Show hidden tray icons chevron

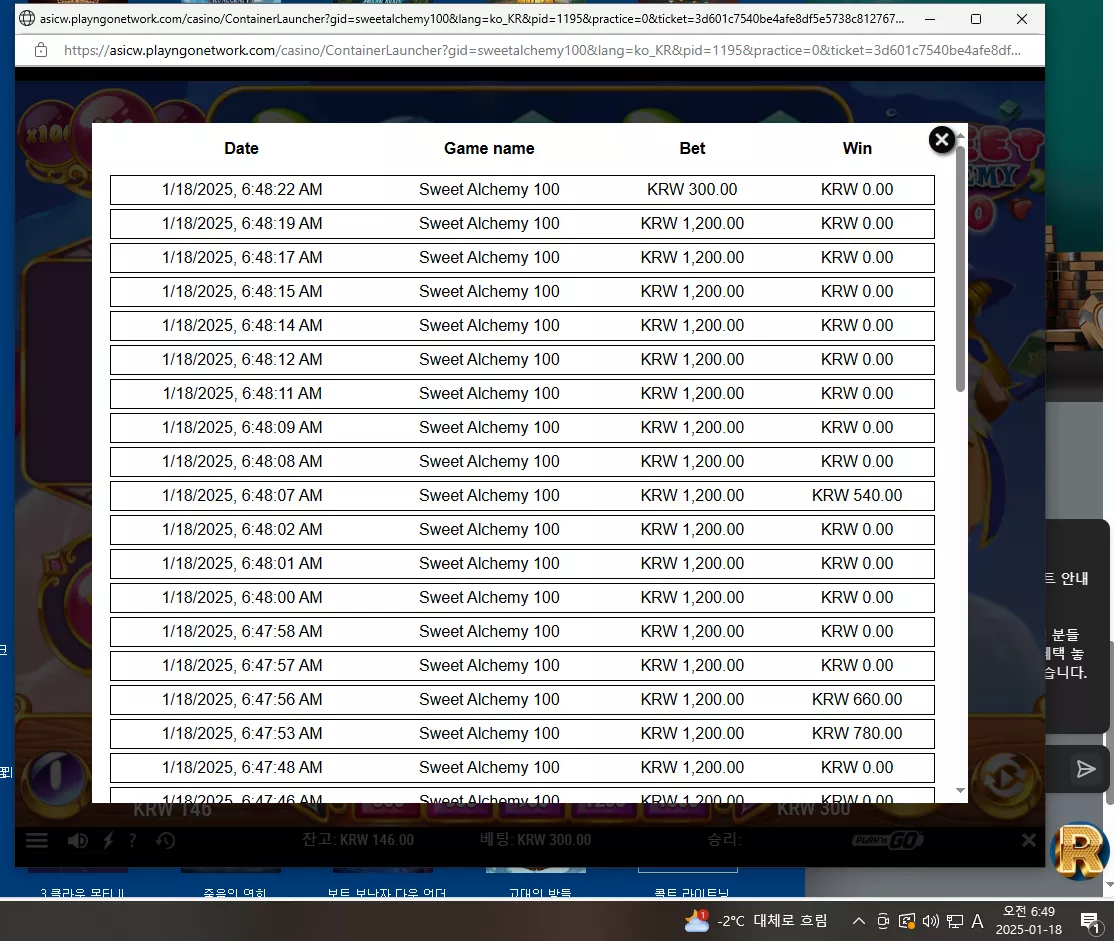(x=859, y=921)
